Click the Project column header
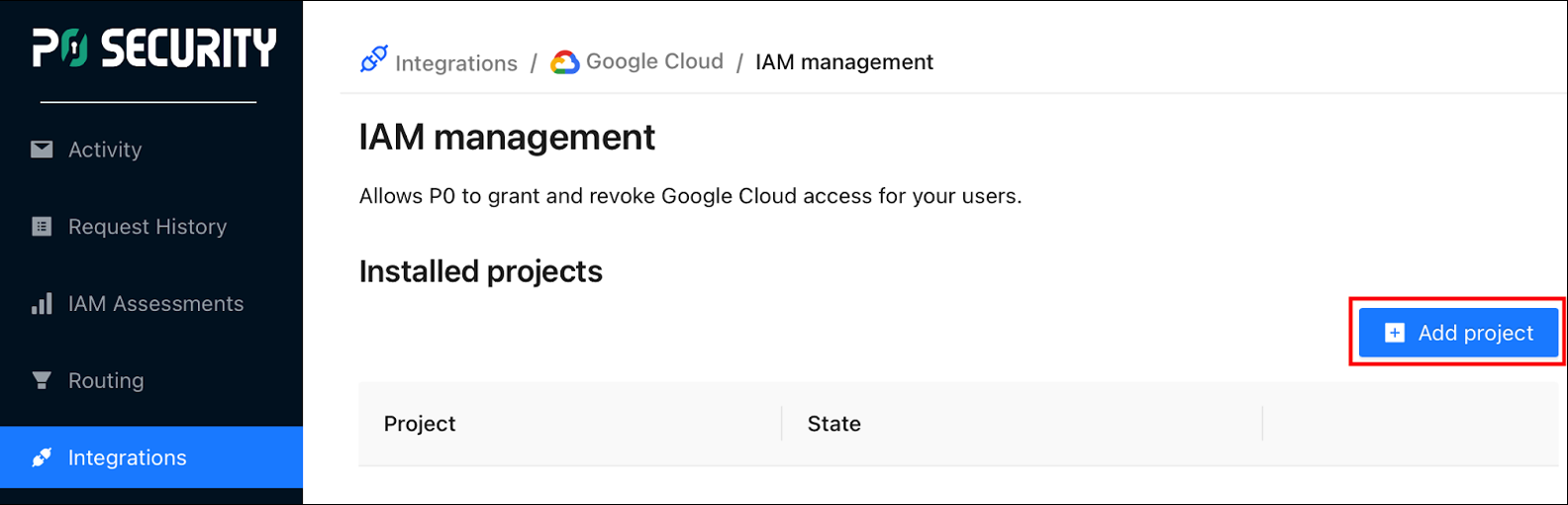Viewport: 1568px width, 505px height. (x=420, y=424)
